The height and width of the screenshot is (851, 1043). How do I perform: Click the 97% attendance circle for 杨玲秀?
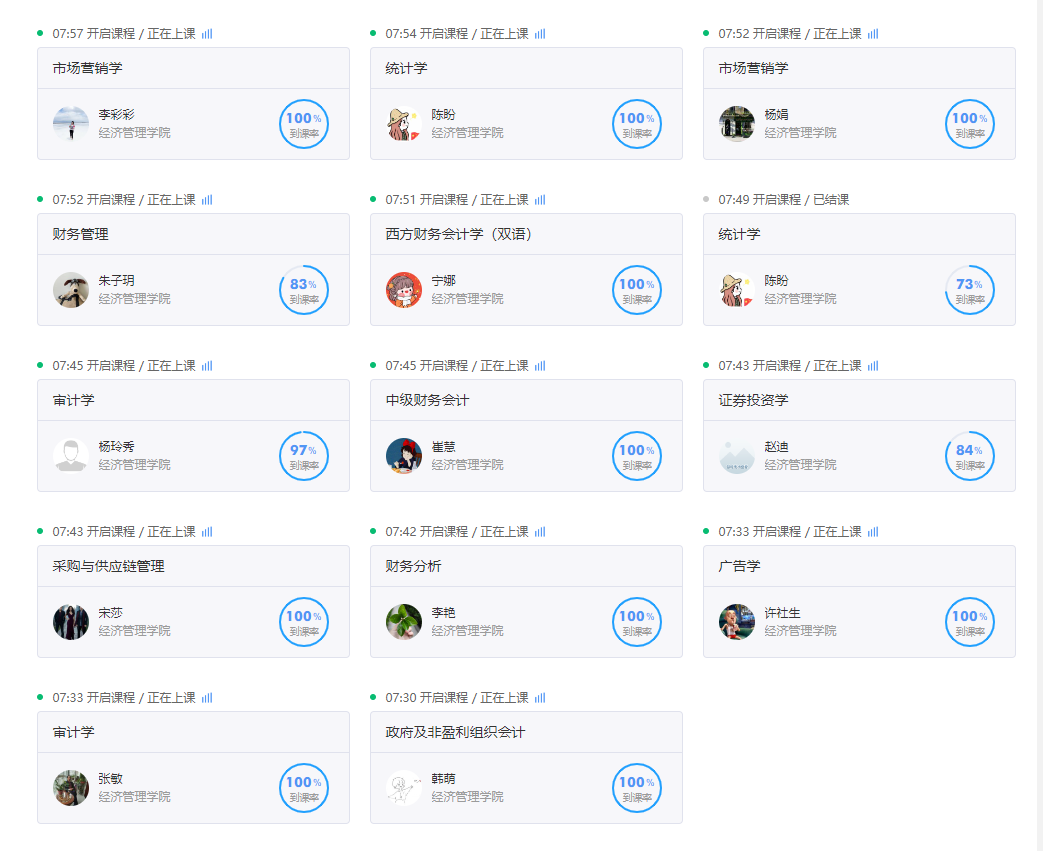pos(303,456)
